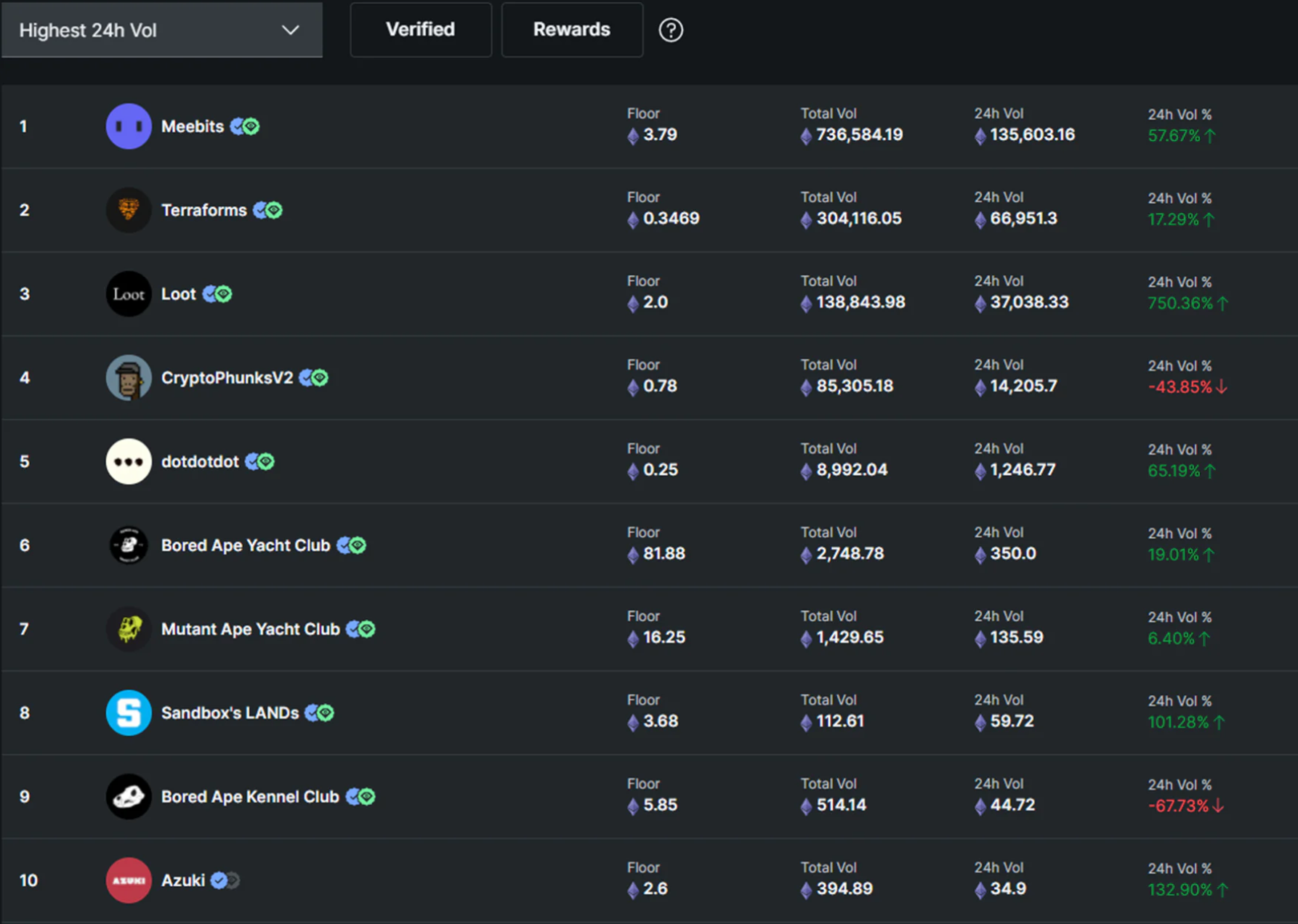Image resolution: width=1298 pixels, height=924 pixels.
Task: Open the Highest 24h Vol sort dropdown
Action: pyautogui.click(x=161, y=30)
